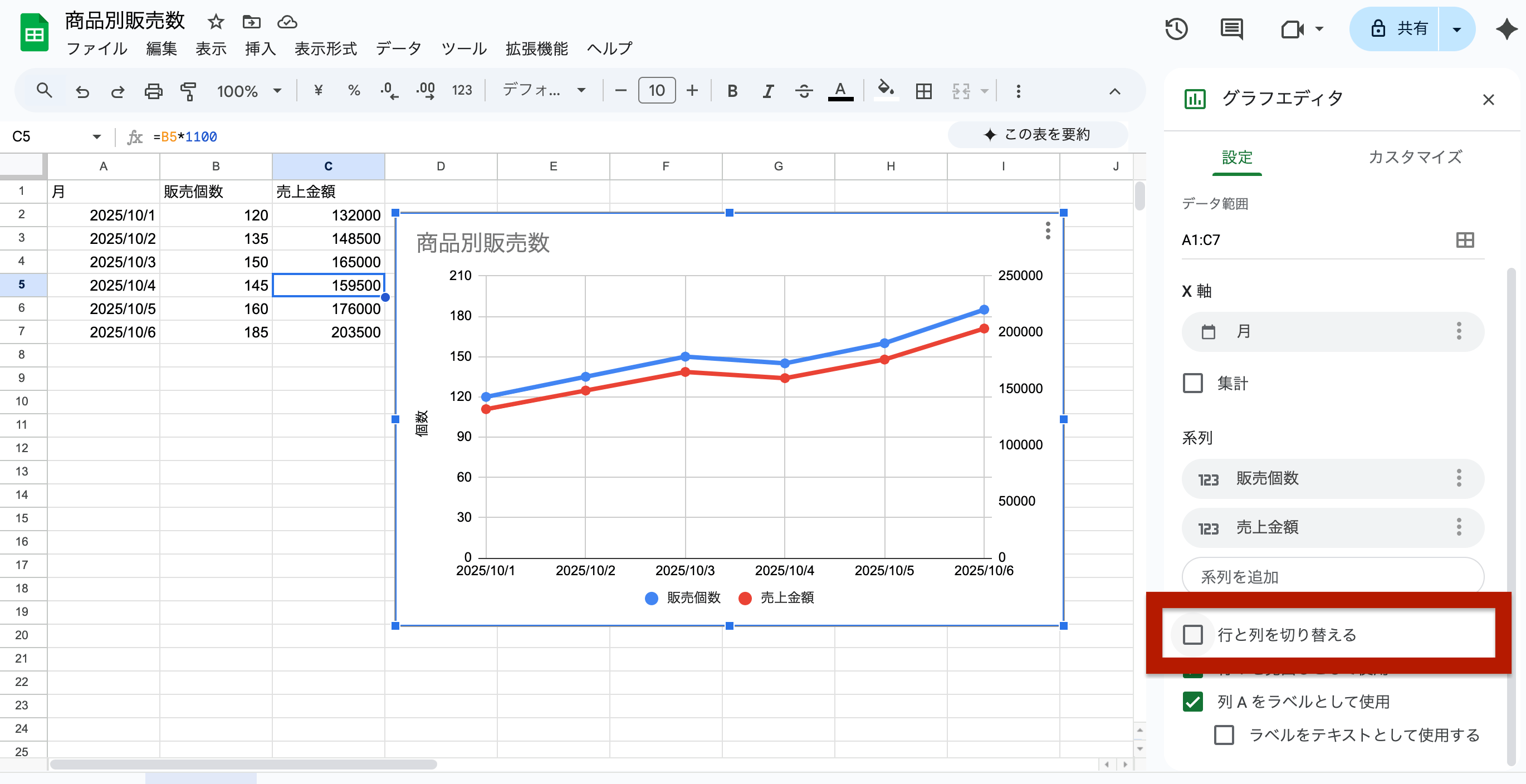Apply currency format with the ¥ icon

[318, 91]
